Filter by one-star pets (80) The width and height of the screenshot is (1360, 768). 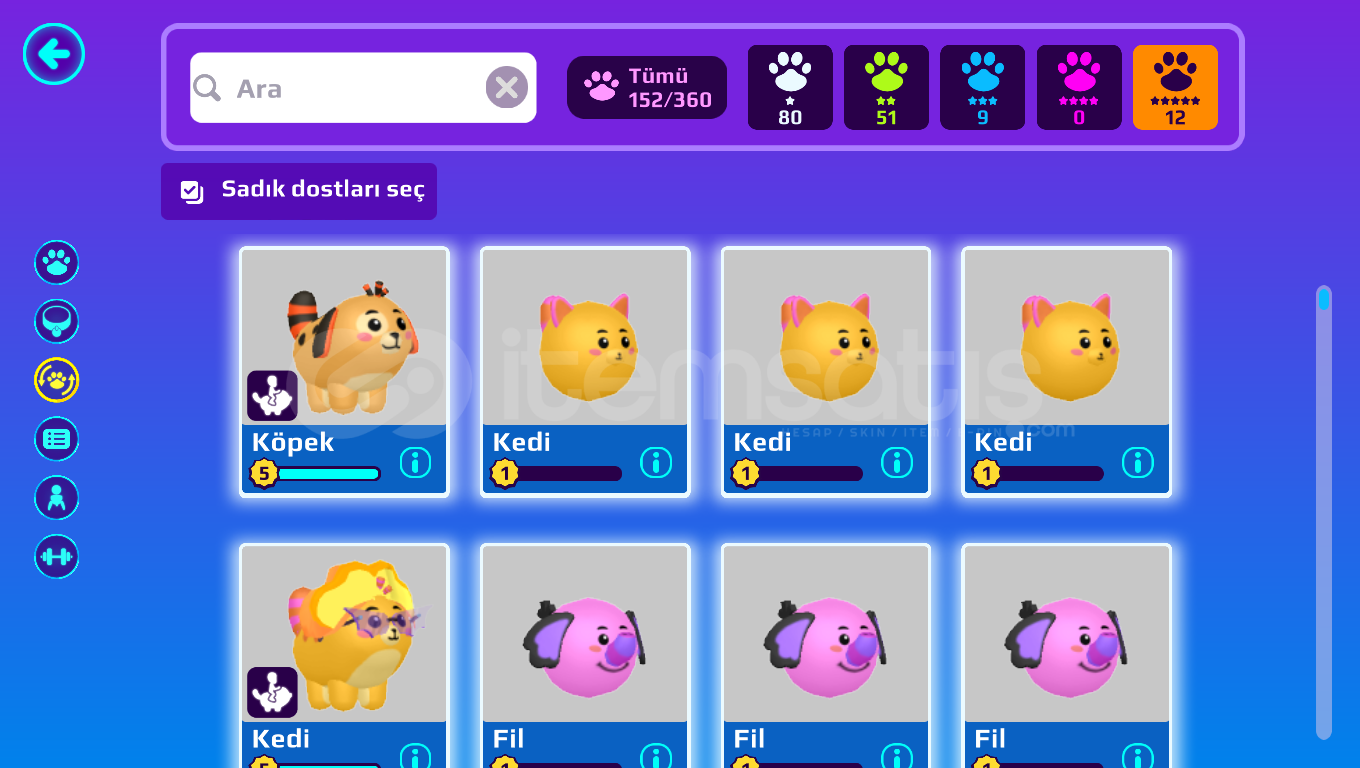pyautogui.click(x=790, y=88)
